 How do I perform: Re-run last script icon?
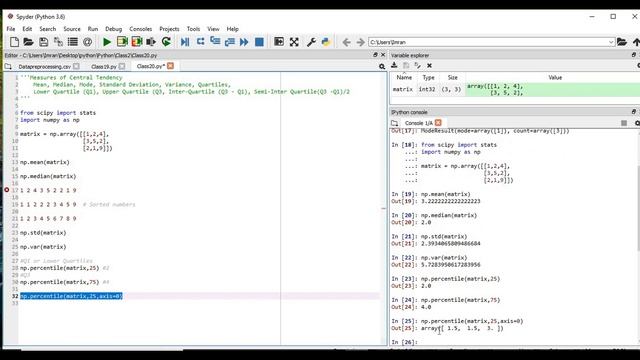point(166,42)
